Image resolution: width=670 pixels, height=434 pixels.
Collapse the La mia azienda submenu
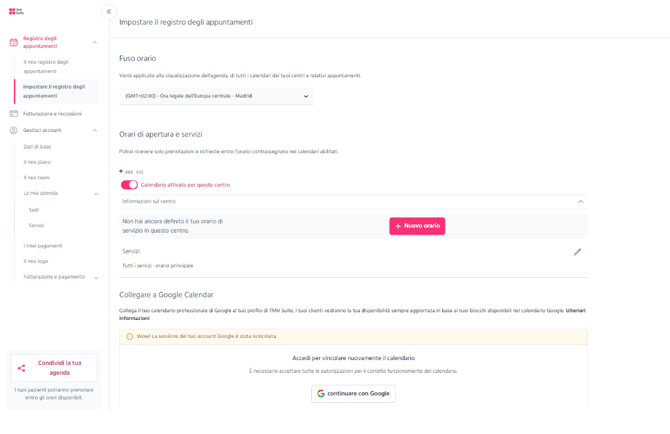click(96, 194)
